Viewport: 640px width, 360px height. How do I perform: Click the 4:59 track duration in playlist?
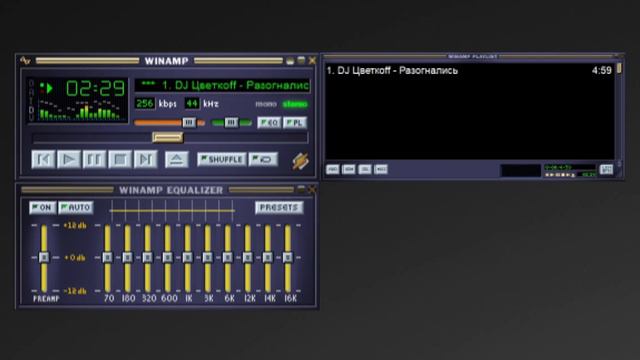[602, 70]
